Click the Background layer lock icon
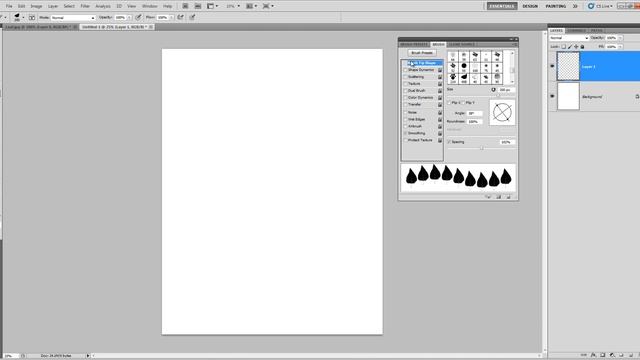Viewport: 640px width, 360px height. coord(637,97)
